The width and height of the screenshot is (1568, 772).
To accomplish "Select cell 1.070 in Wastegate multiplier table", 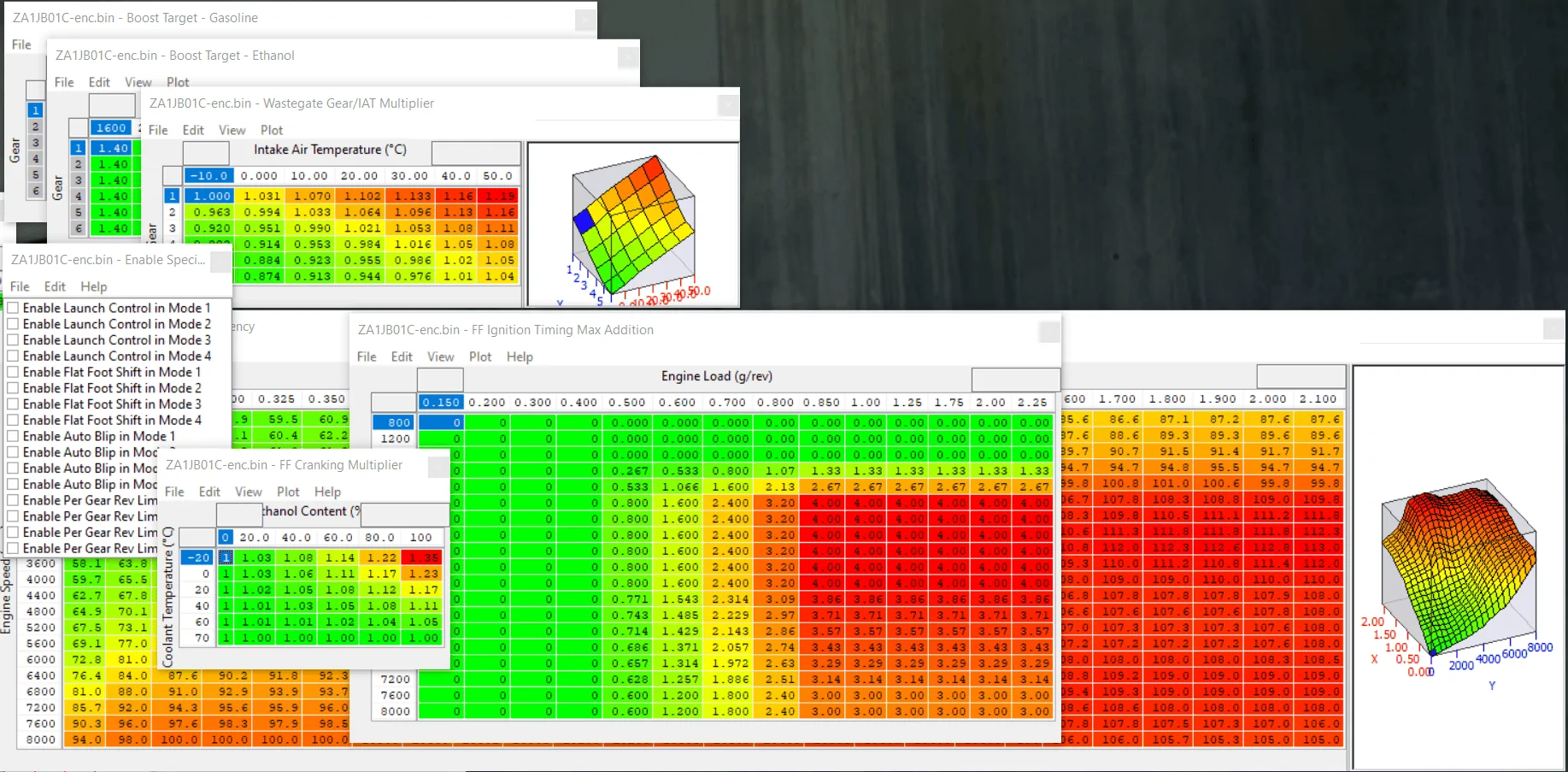I will coord(309,196).
